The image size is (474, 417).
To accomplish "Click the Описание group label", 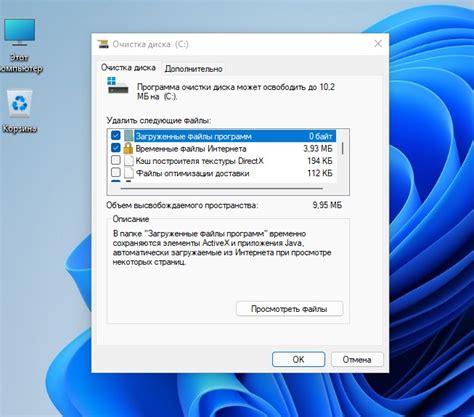I will click(x=131, y=219).
